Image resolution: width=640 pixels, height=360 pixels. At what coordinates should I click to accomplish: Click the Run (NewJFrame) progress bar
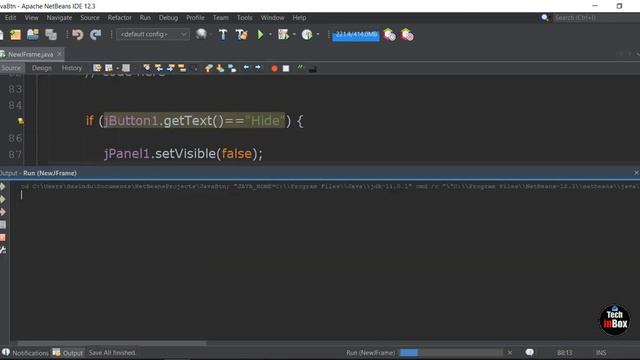click(x=451, y=353)
